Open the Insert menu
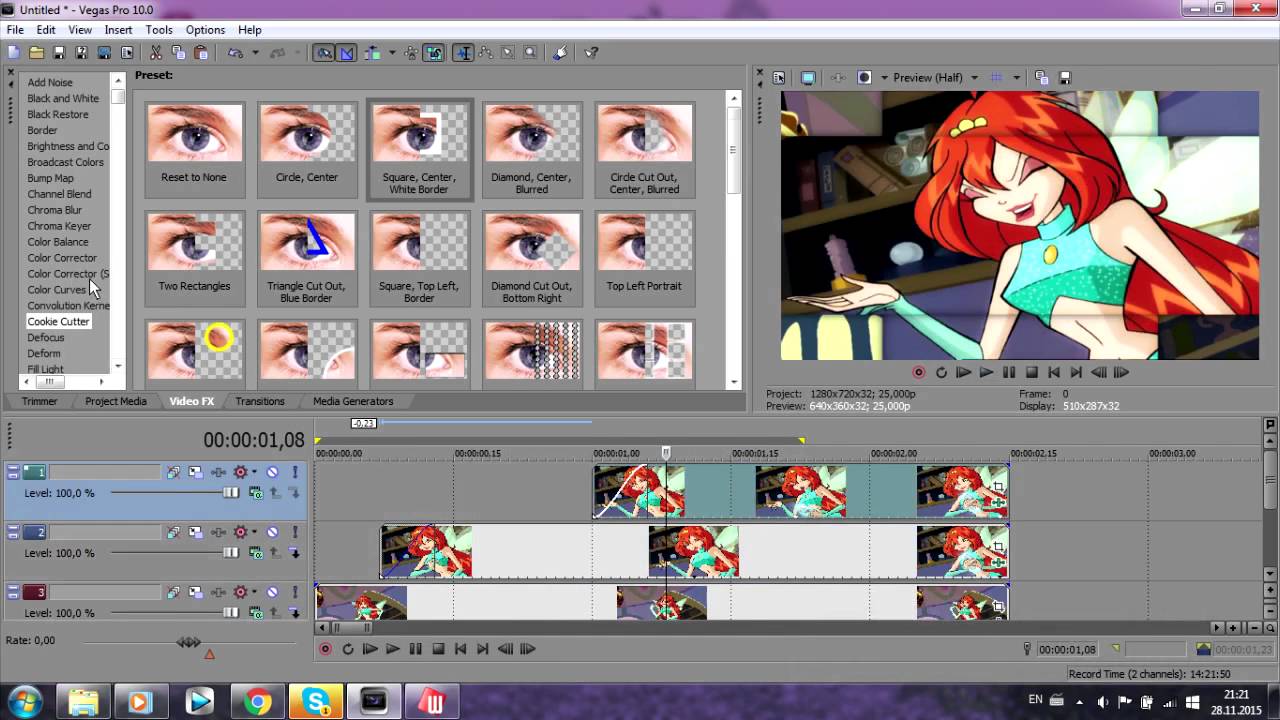 118,30
